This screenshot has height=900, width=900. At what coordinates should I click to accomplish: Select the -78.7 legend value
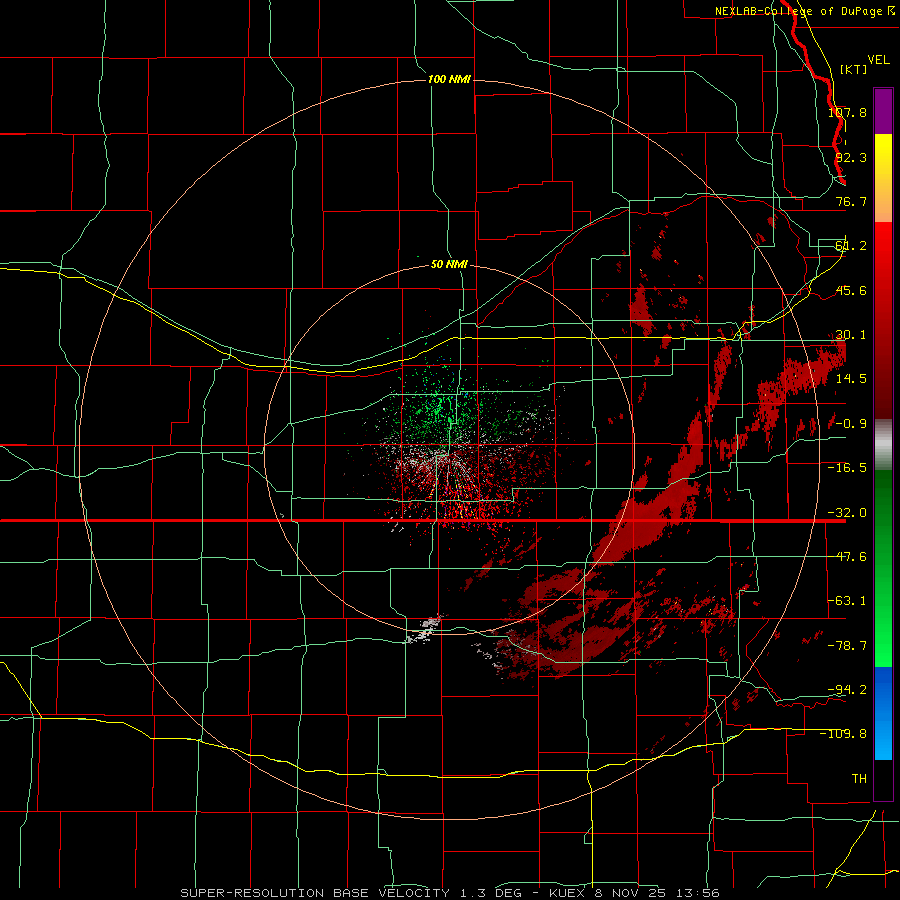(847, 646)
